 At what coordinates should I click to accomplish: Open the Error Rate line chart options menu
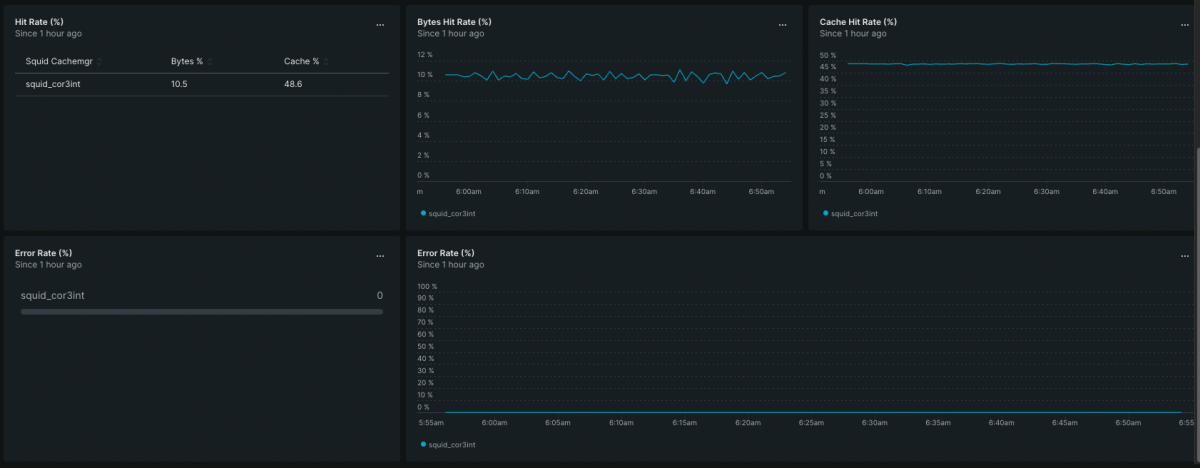(x=1184, y=256)
